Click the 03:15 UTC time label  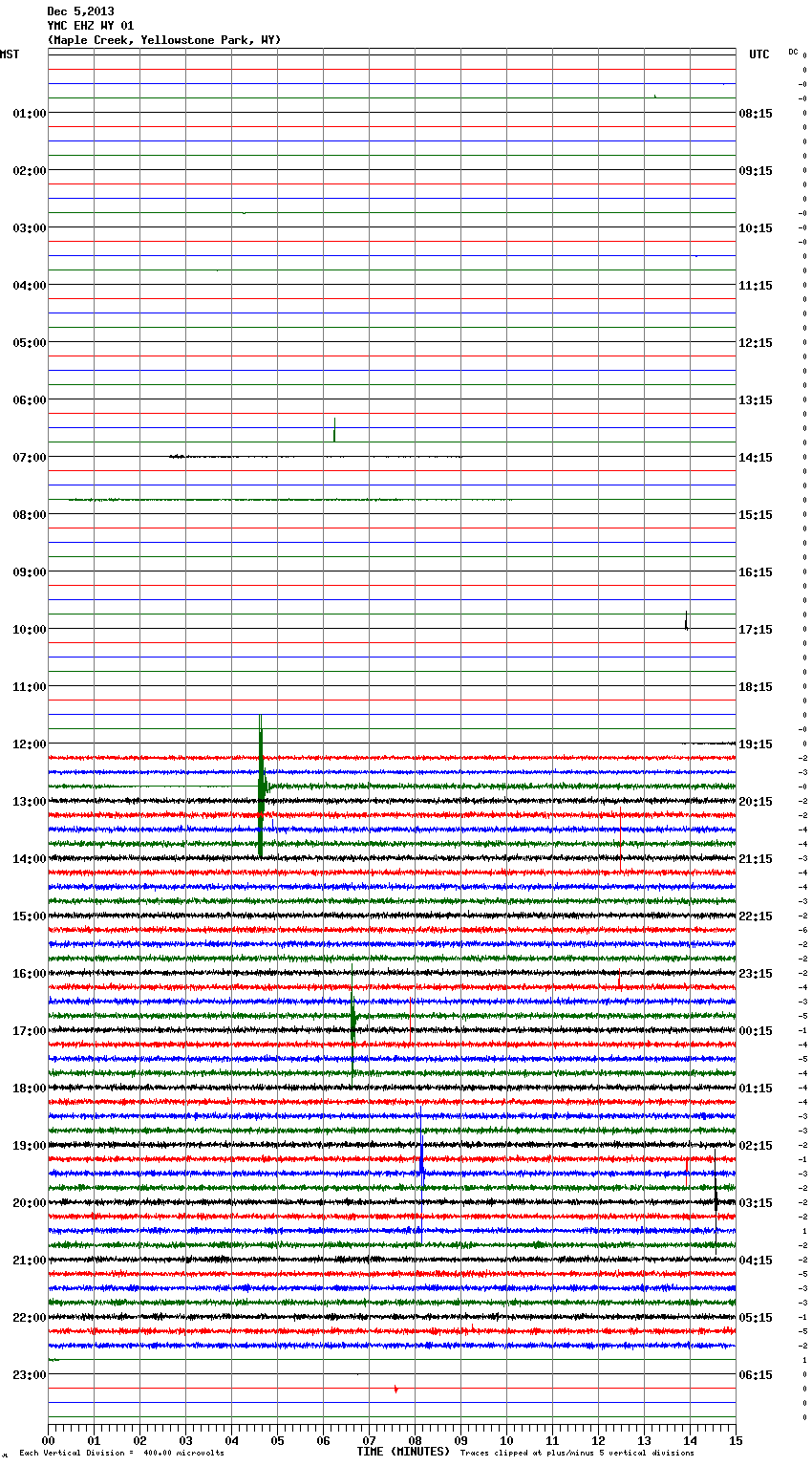pos(756,1203)
